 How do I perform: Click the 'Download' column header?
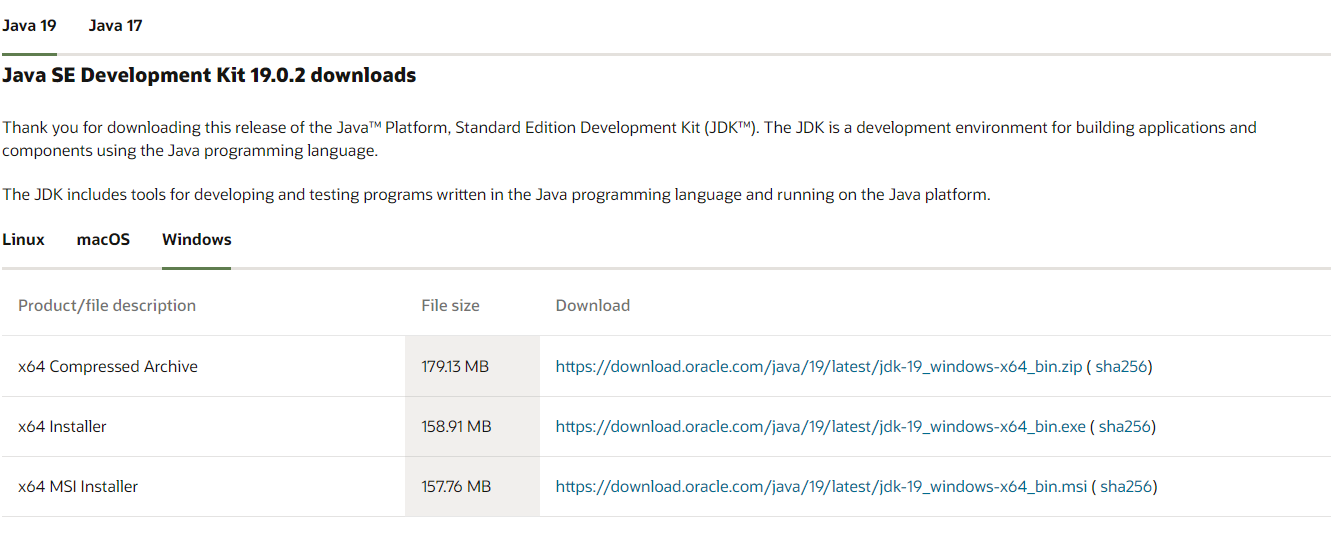point(593,306)
